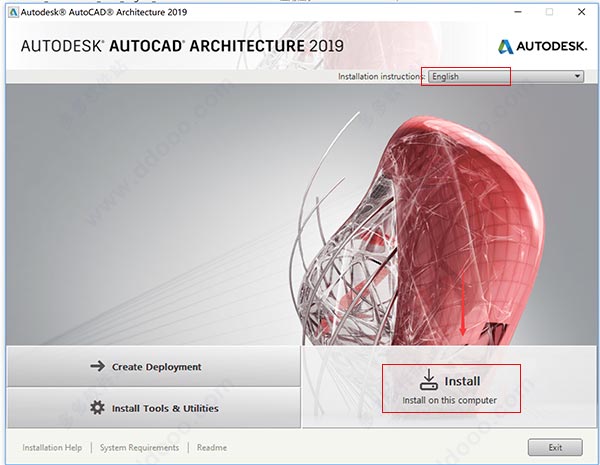The height and width of the screenshot is (465, 600).
Task: View System Requirements link
Action: pos(139,447)
